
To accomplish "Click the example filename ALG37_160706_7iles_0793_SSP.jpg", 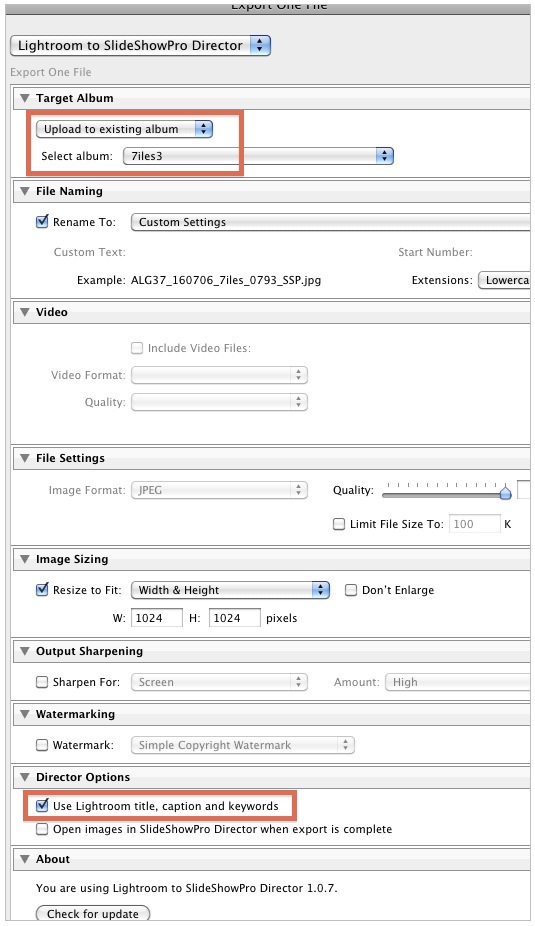I will click(x=226, y=280).
